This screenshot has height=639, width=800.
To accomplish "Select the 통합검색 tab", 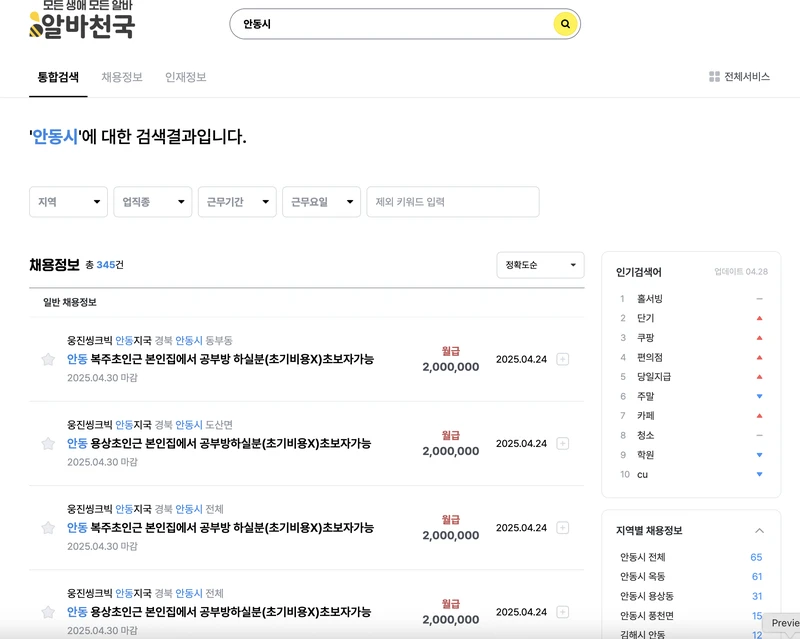I will [x=54, y=75].
